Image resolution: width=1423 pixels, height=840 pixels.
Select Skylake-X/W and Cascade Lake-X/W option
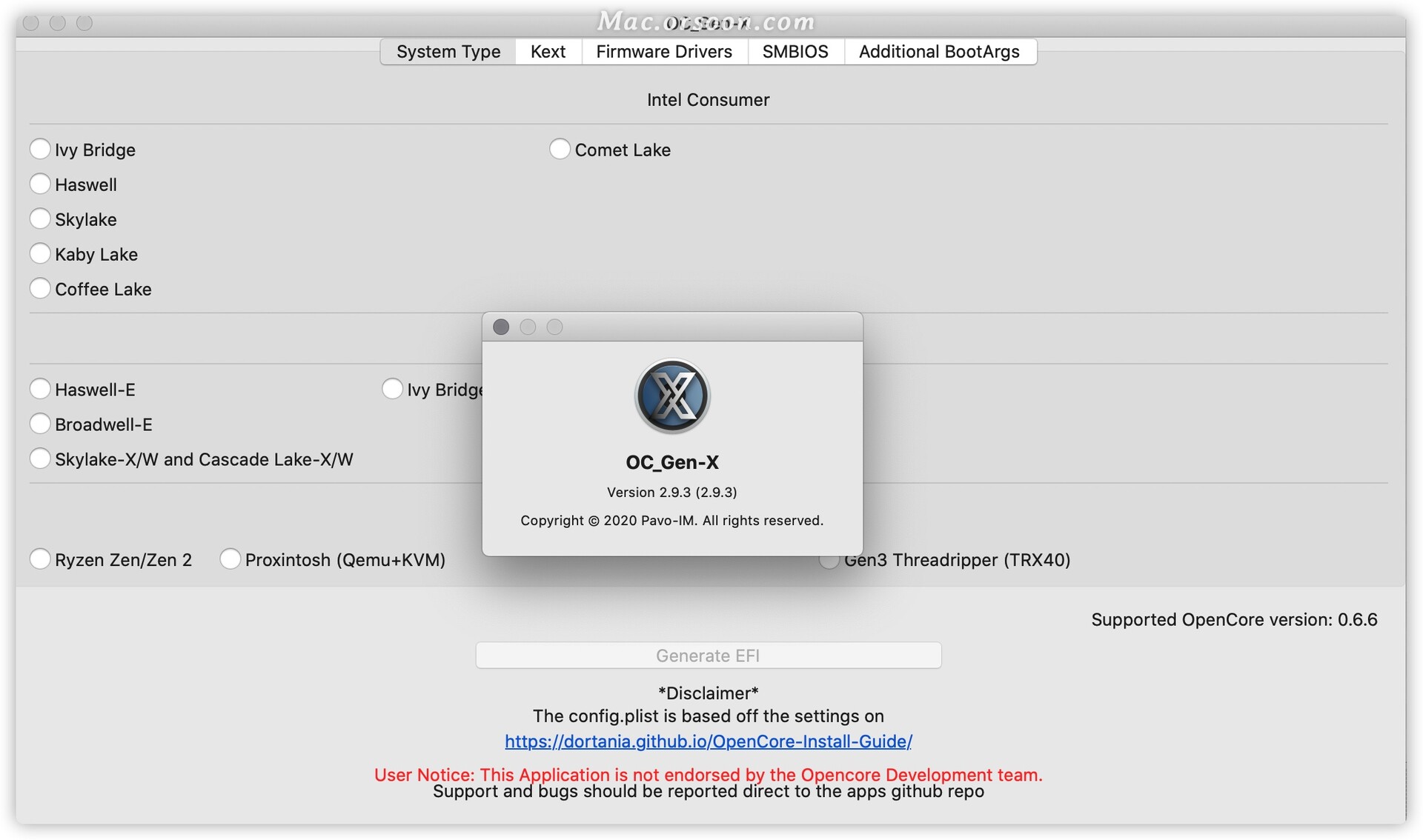click(x=40, y=459)
